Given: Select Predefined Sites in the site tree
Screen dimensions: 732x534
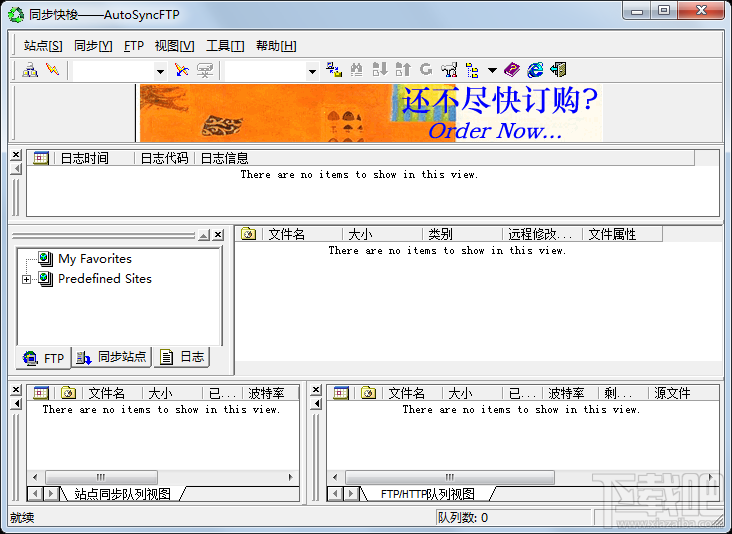Looking at the screenshot, I should coord(105,279).
